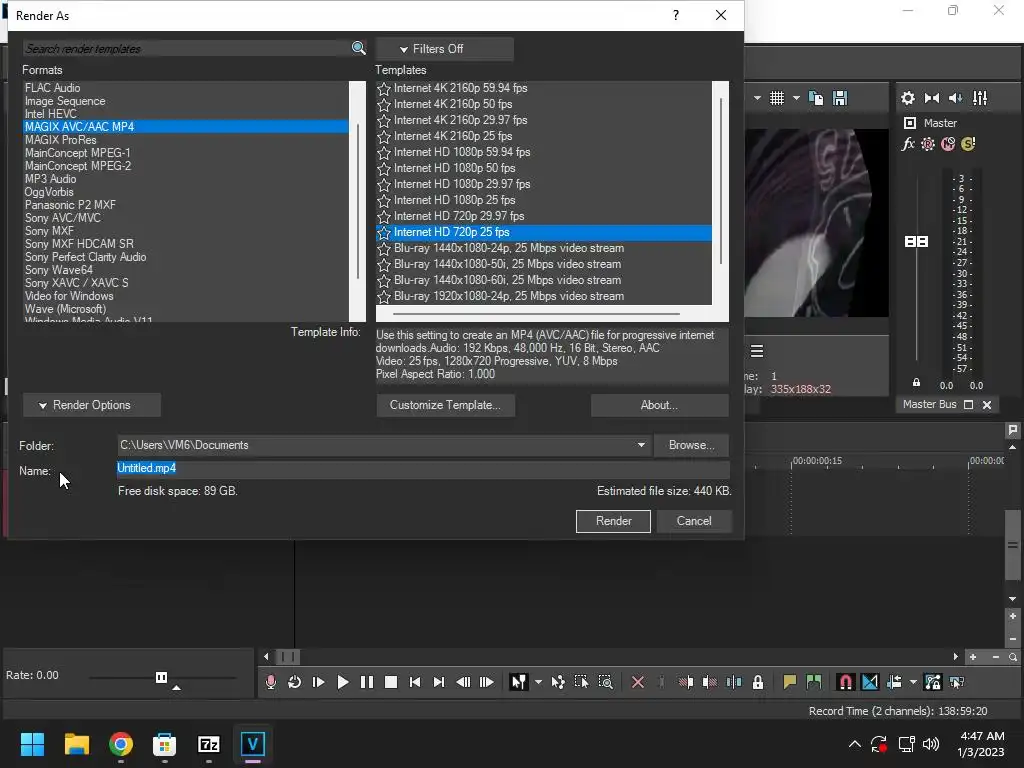Click the preview overlays grid icon
This screenshot has width=1024, height=768.
coord(776,98)
